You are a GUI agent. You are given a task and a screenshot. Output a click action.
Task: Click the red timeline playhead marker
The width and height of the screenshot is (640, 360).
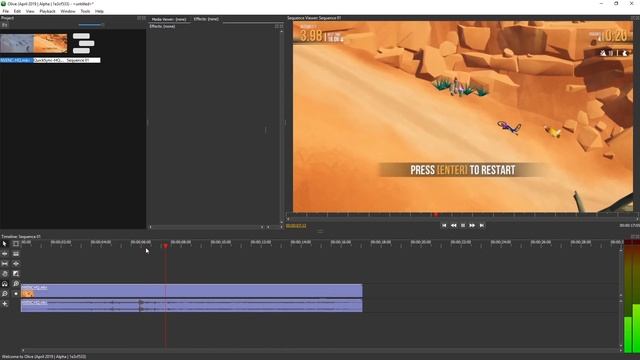165,246
